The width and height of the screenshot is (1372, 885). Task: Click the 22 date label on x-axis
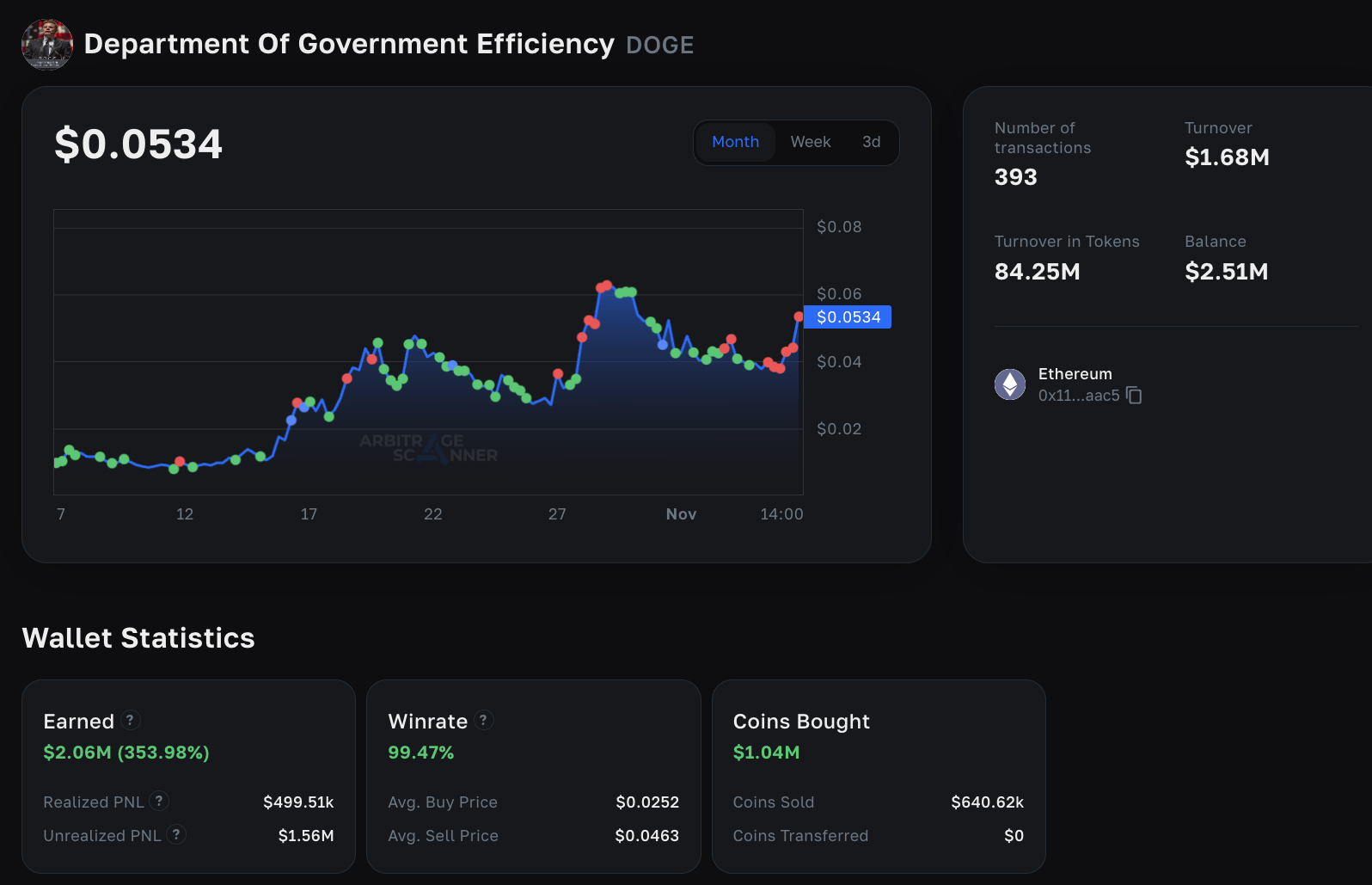pos(433,514)
